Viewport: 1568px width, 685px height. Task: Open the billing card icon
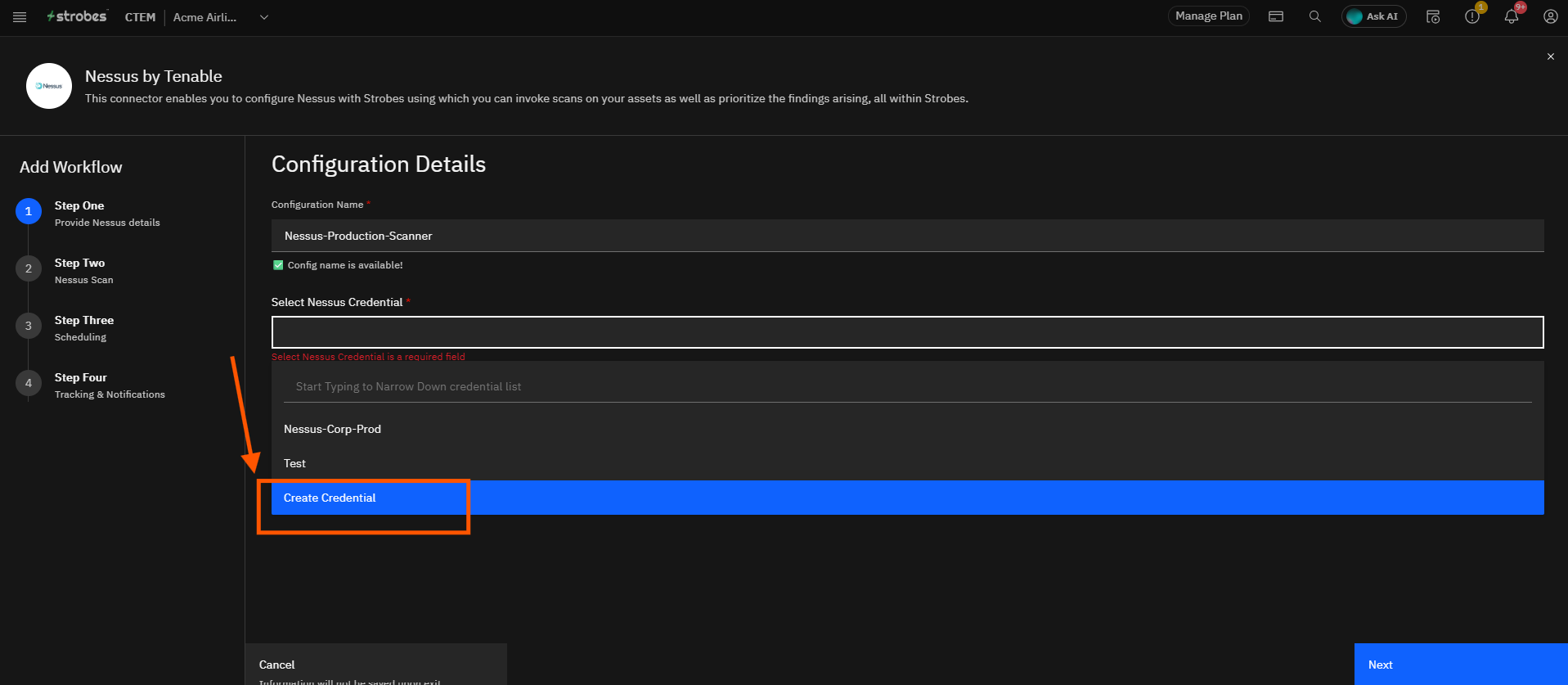[1276, 16]
